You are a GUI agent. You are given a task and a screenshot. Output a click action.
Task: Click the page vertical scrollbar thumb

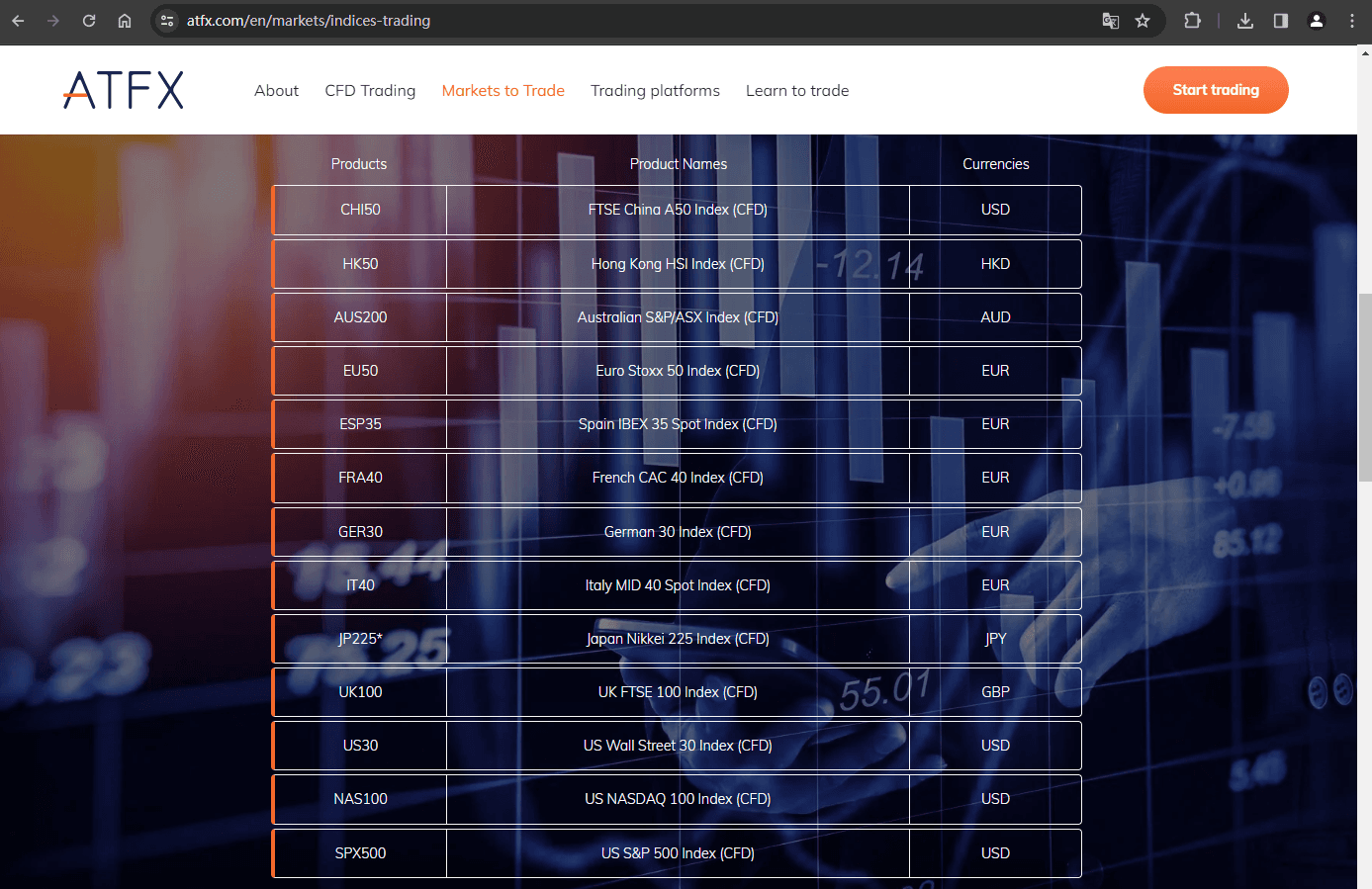point(1365,387)
